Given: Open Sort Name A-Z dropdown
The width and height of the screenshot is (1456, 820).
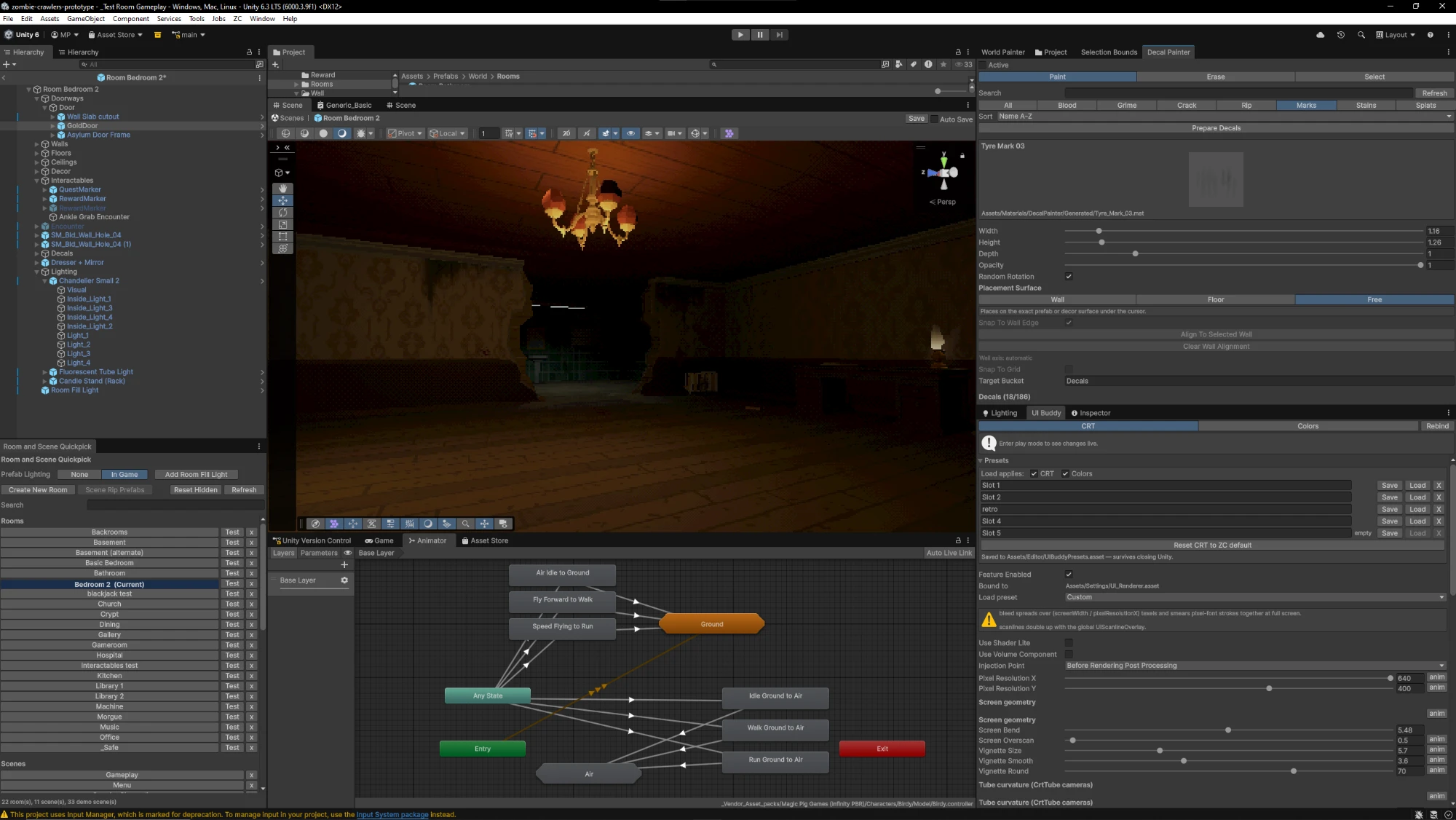Looking at the screenshot, I should [1224, 117].
